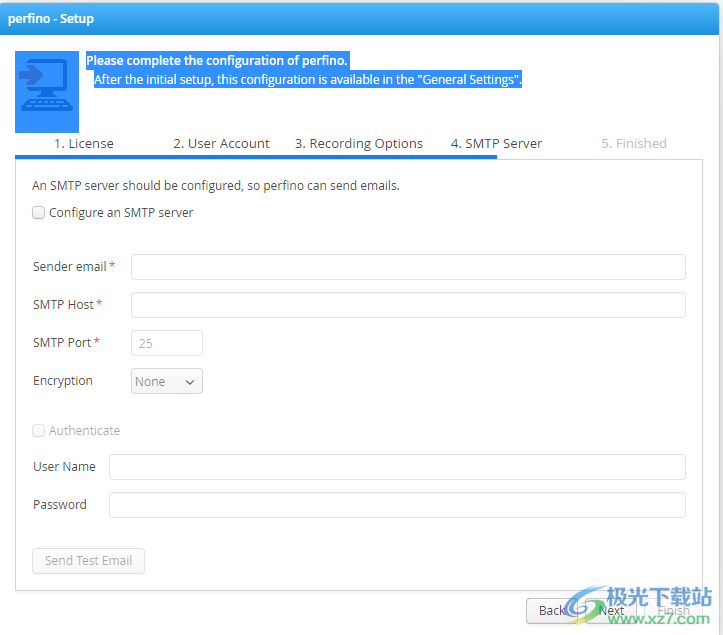The image size is (723, 635).
Task: Click the 'SMTP Host' label
Action: coord(63,305)
